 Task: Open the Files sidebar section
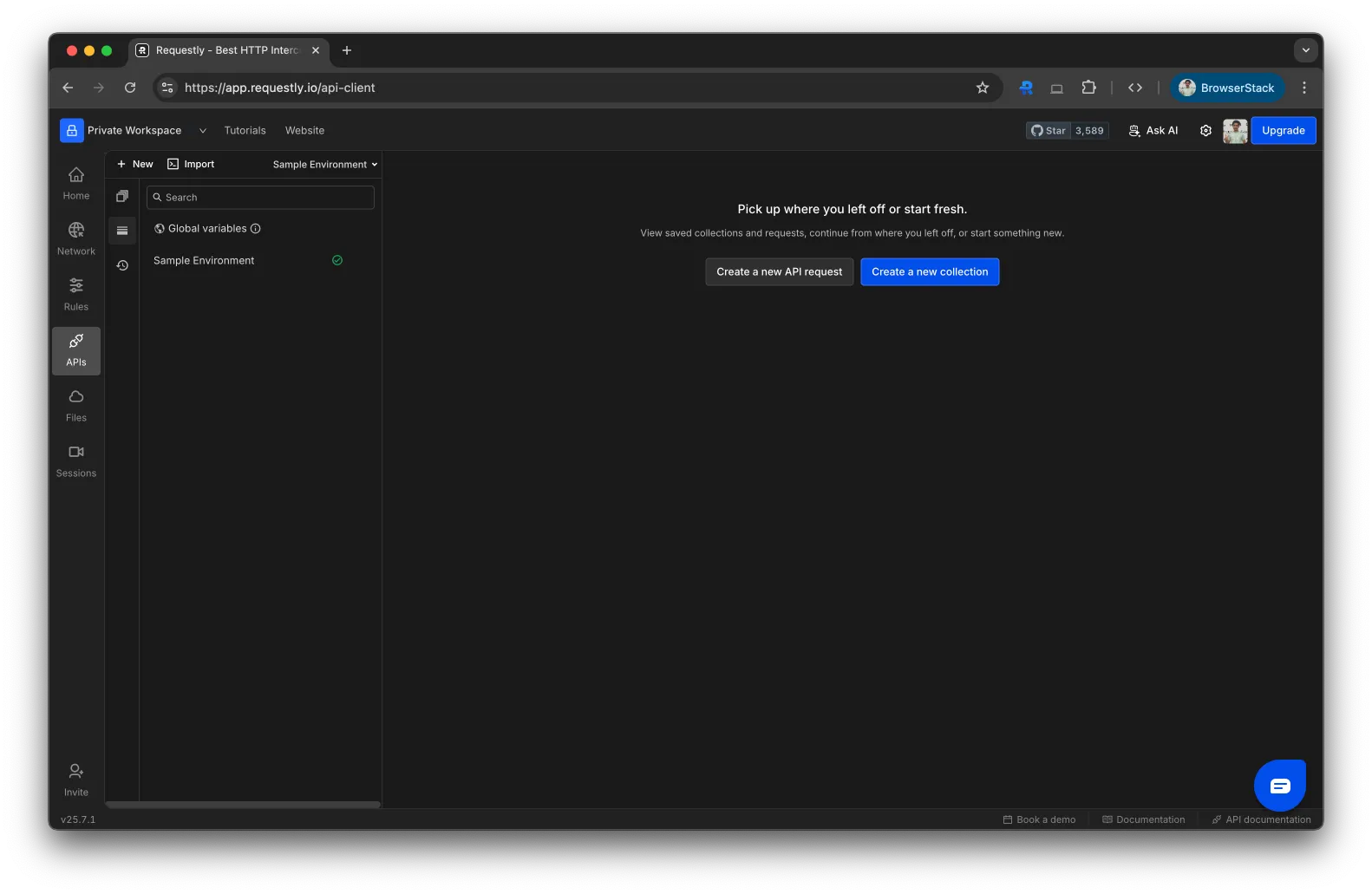pos(76,406)
